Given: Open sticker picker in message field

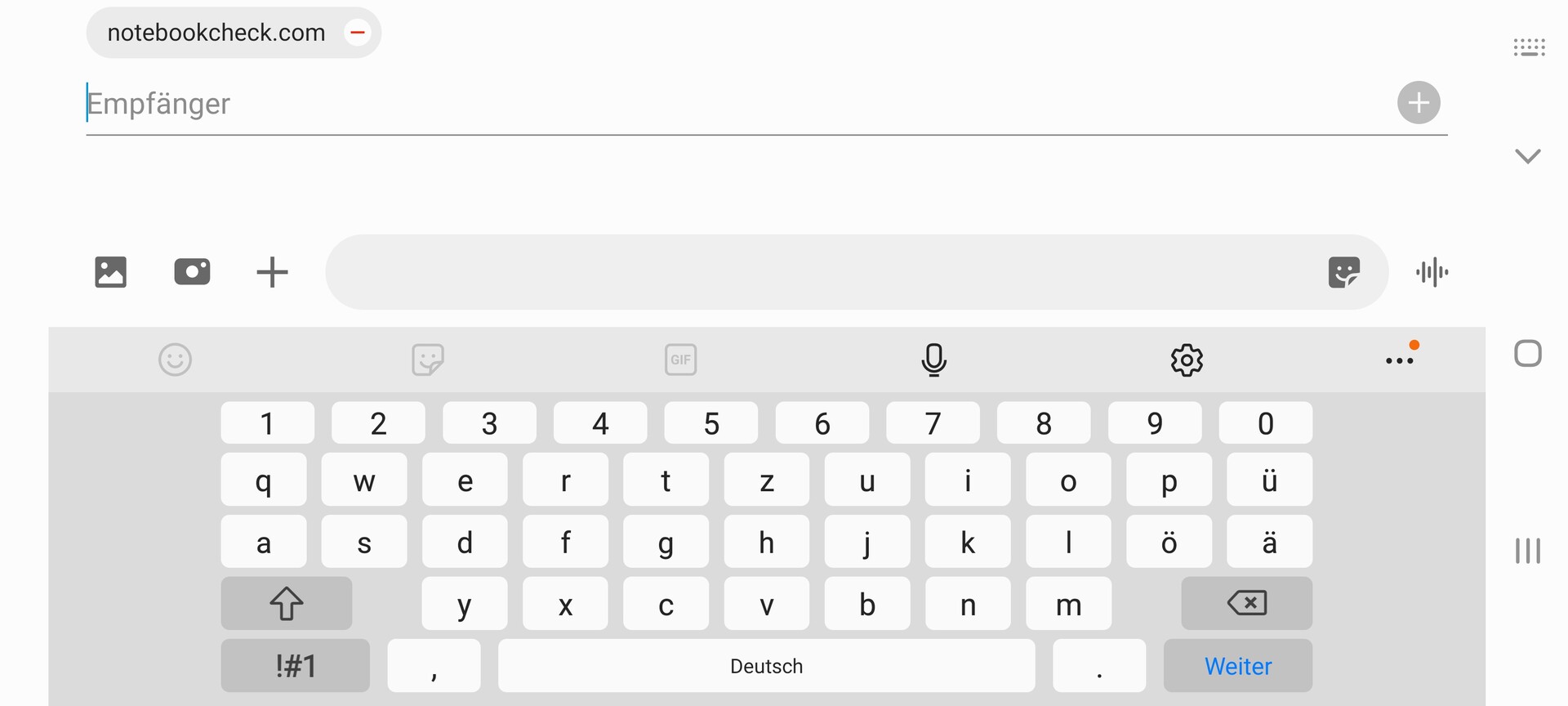Looking at the screenshot, I should pyautogui.click(x=1343, y=272).
